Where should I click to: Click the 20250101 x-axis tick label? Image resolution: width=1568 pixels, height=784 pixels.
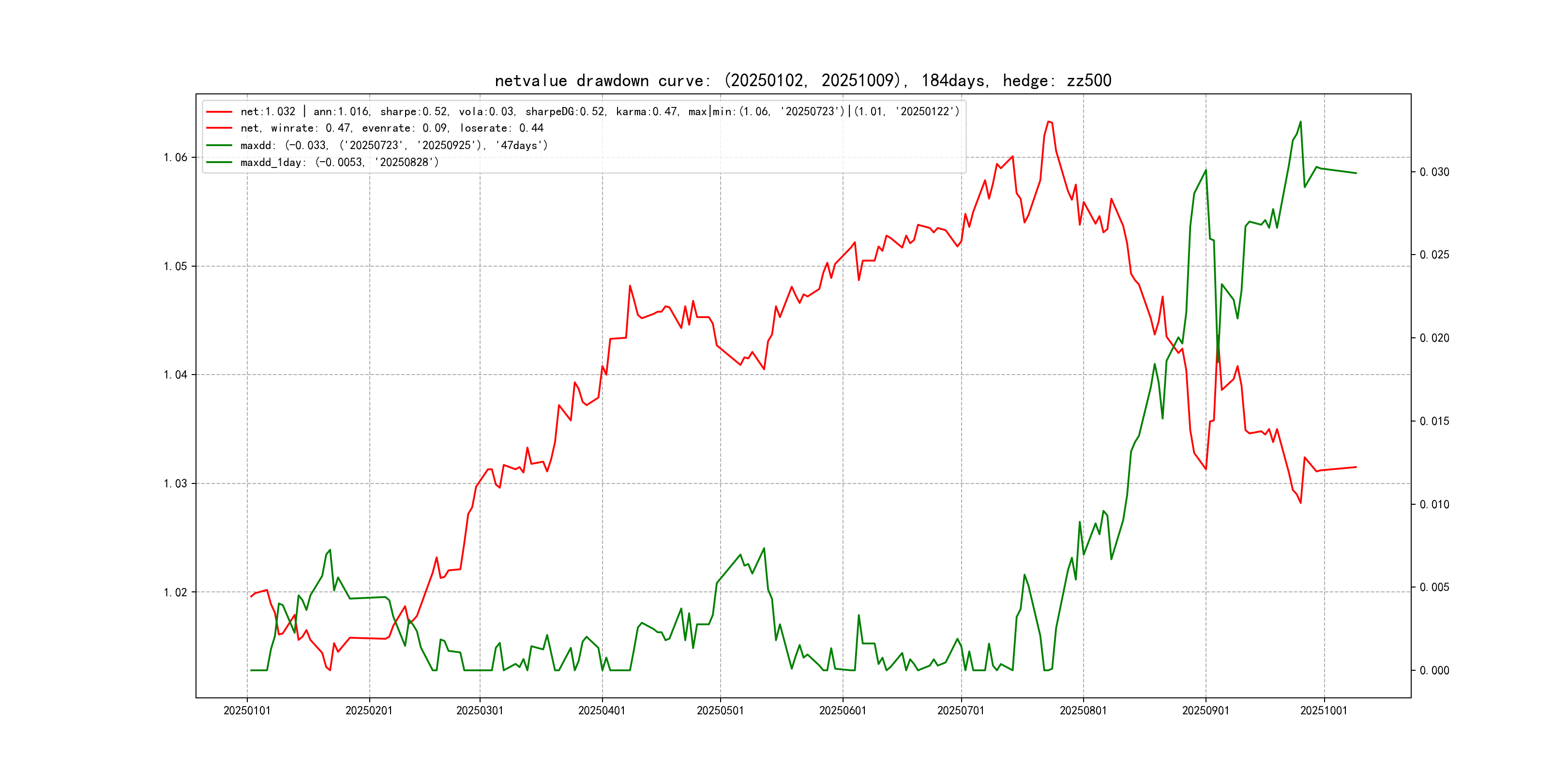pyautogui.click(x=246, y=711)
